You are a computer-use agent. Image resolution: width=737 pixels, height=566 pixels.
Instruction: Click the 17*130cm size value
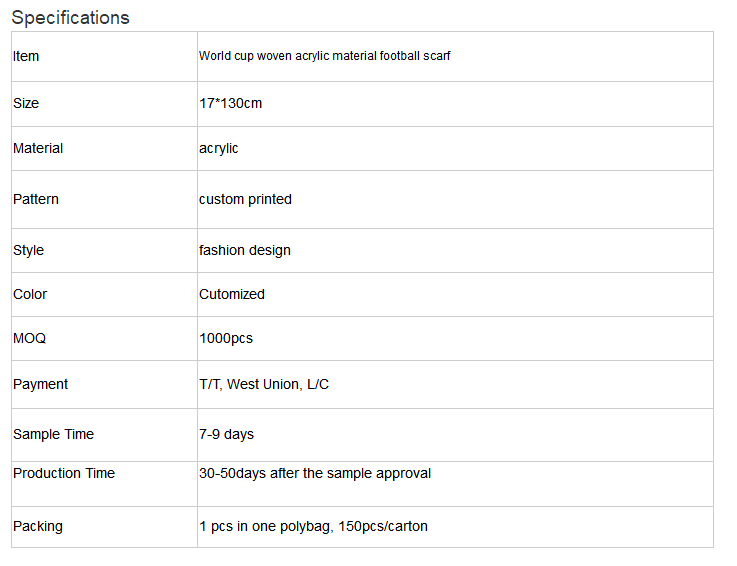tap(230, 103)
